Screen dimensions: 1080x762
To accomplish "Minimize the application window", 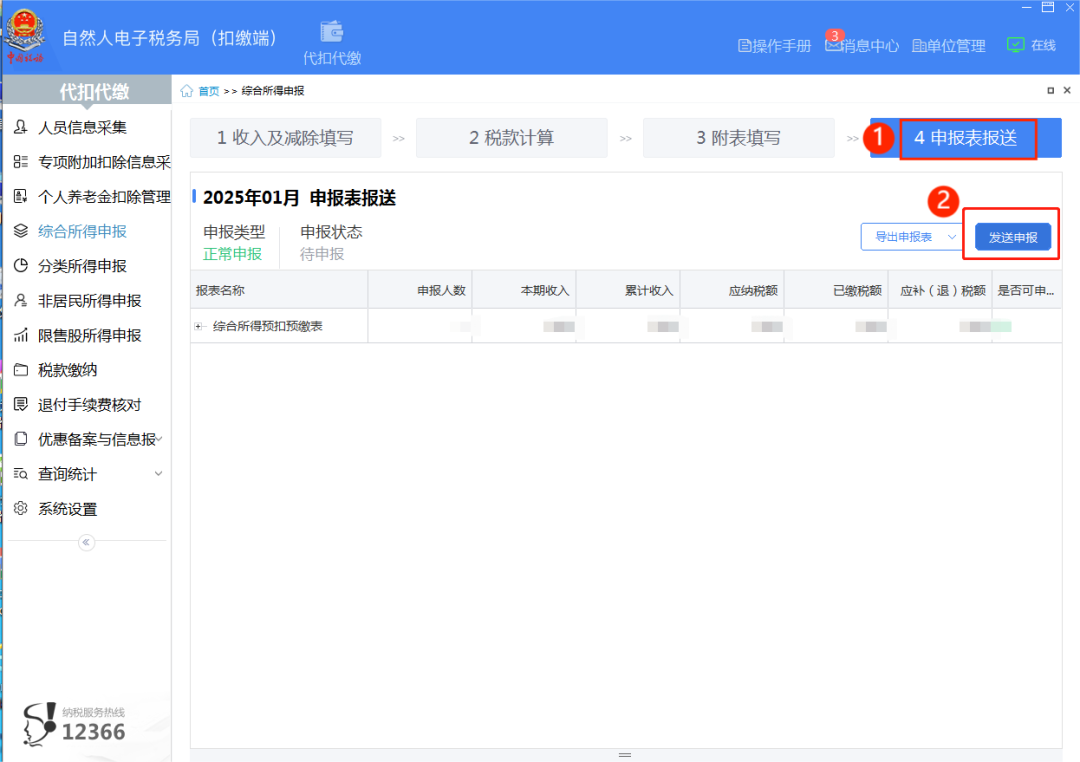I will click(x=1026, y=7).
